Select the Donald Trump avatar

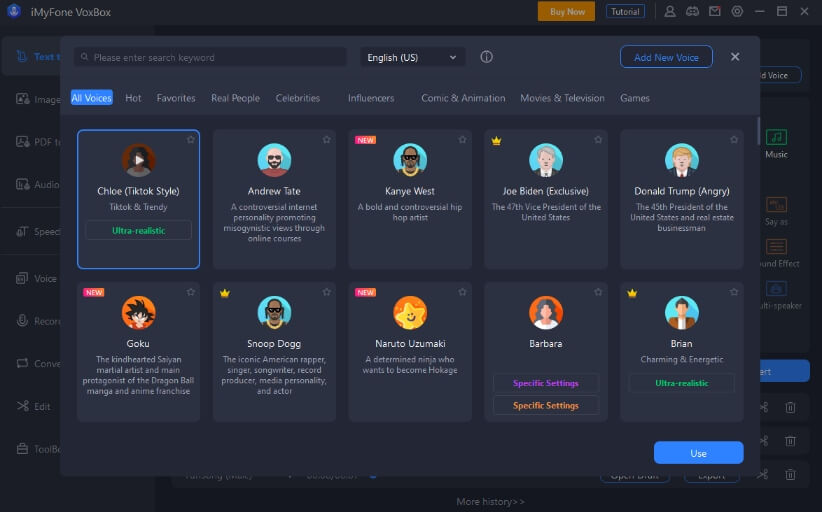(x=682, y=160)
